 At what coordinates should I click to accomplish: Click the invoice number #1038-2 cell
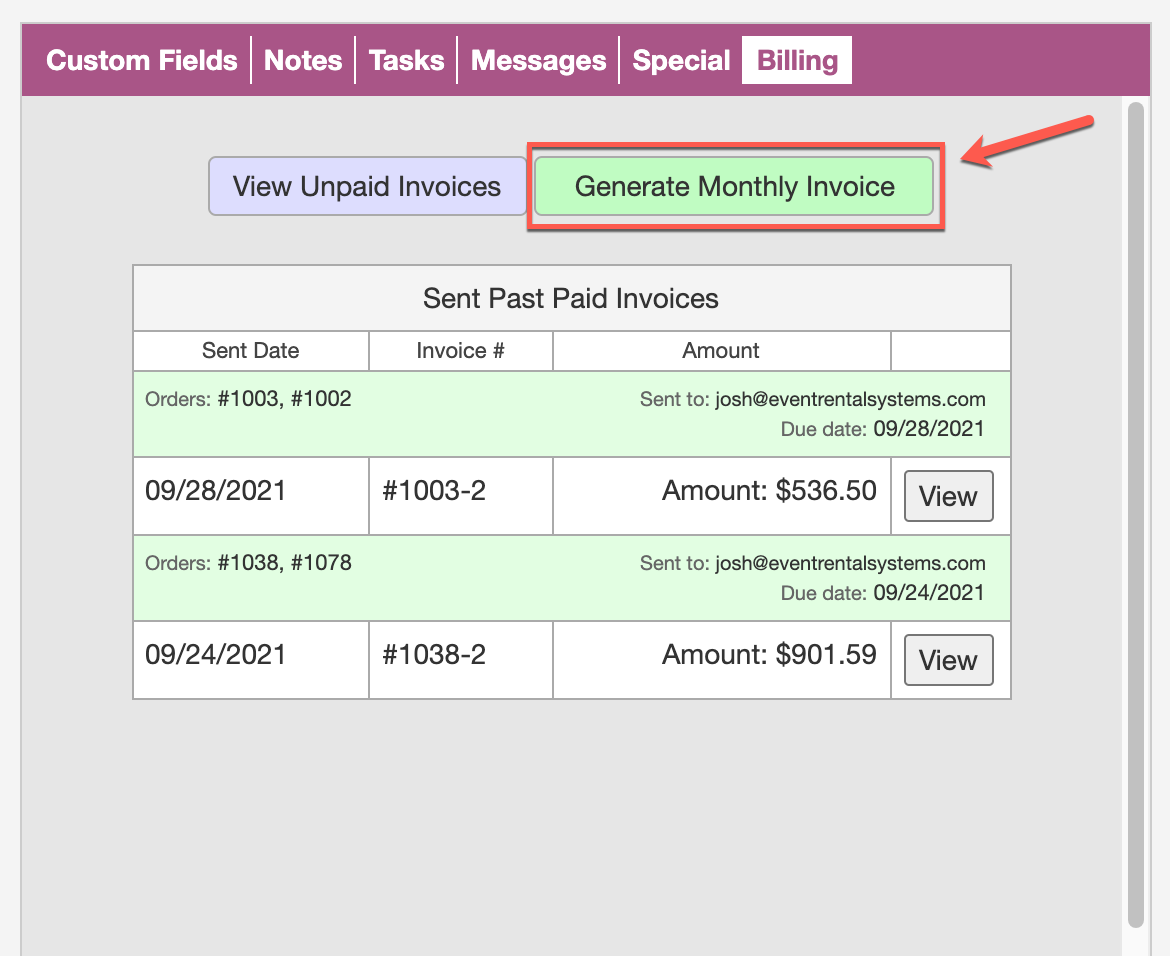(434, 655)
